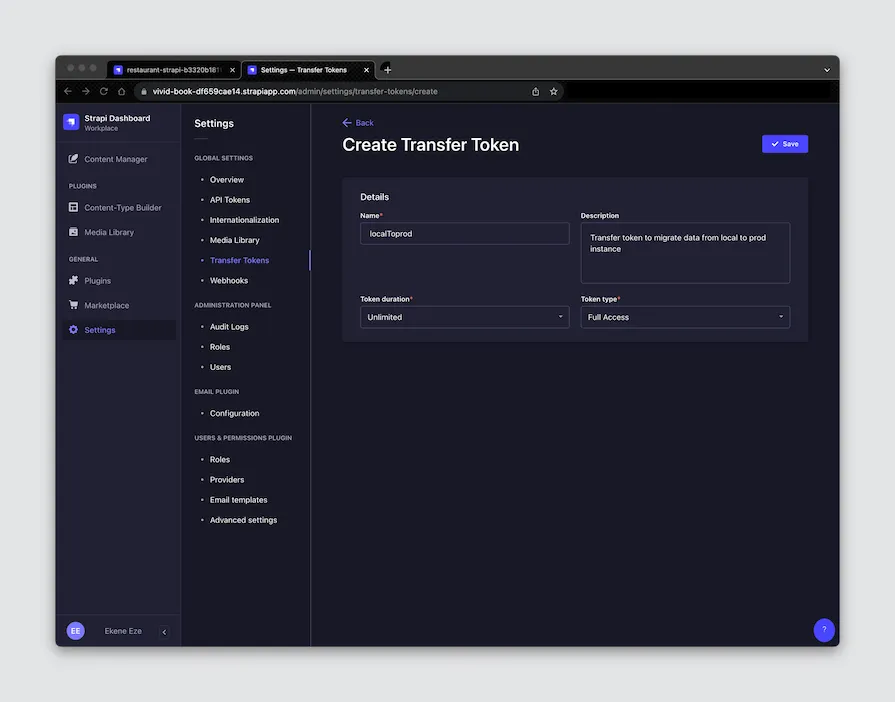Image resolution: width=895 pixels, height=702 pixels.
Task: Click the Strapi Dashboard logo icon
Action: (71, 121)
